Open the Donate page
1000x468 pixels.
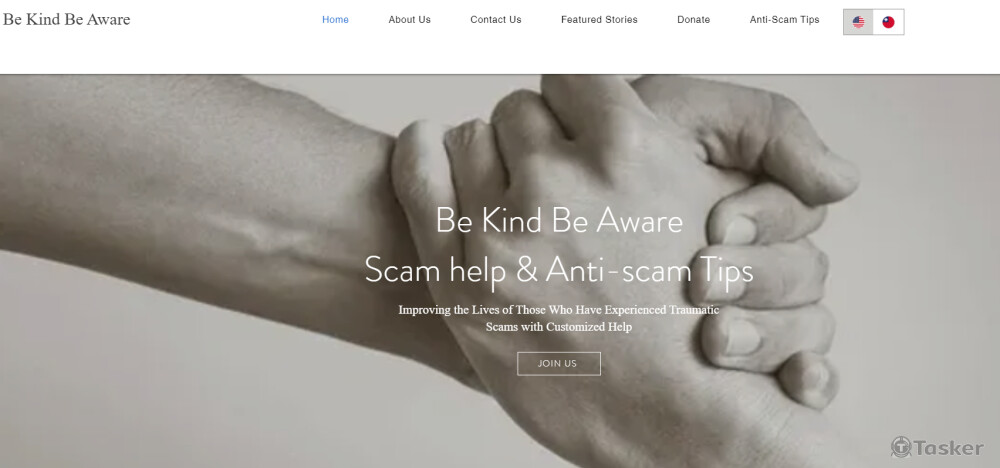(693, 20)
